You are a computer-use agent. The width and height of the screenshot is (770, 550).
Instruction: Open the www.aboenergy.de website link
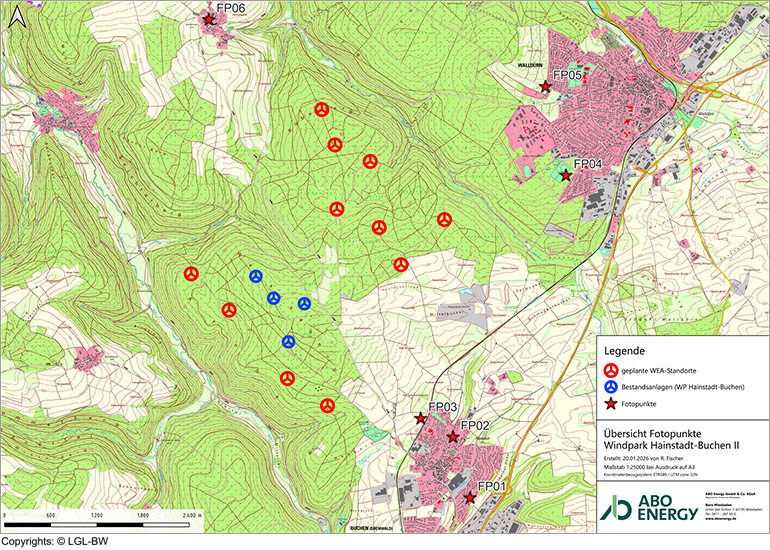[x=718, y=519]
